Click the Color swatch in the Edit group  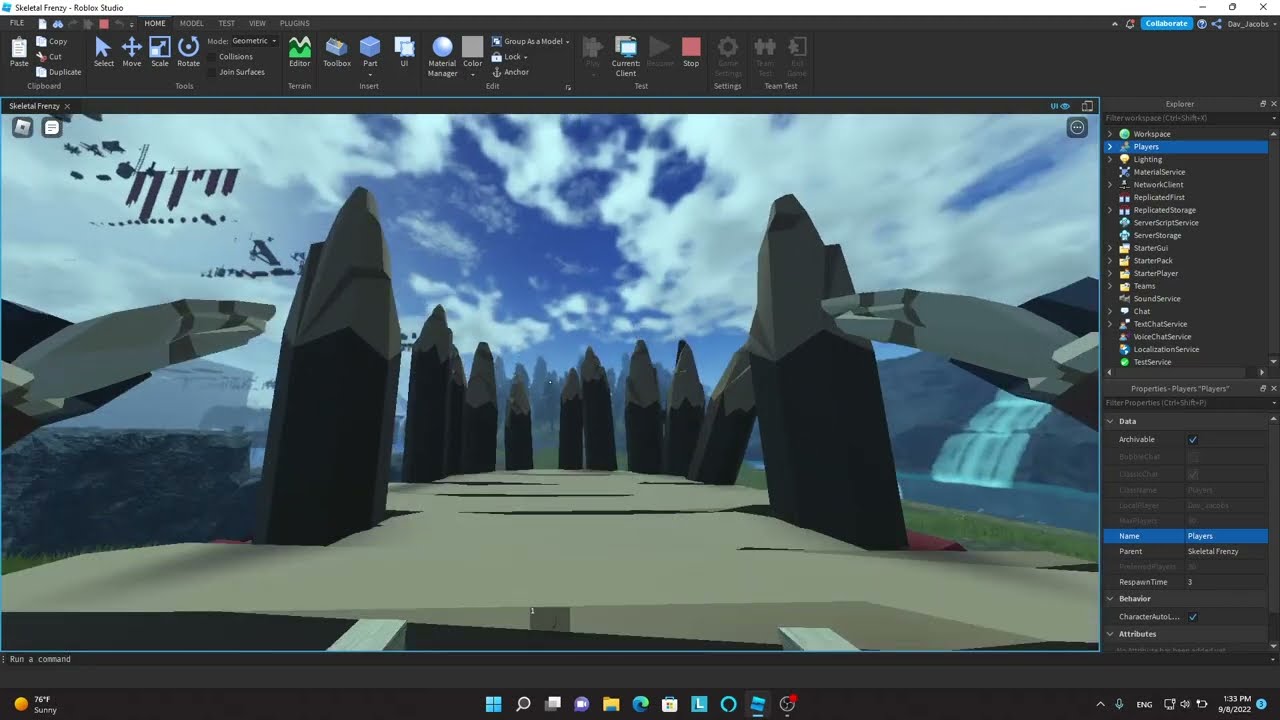pos(473,47)
